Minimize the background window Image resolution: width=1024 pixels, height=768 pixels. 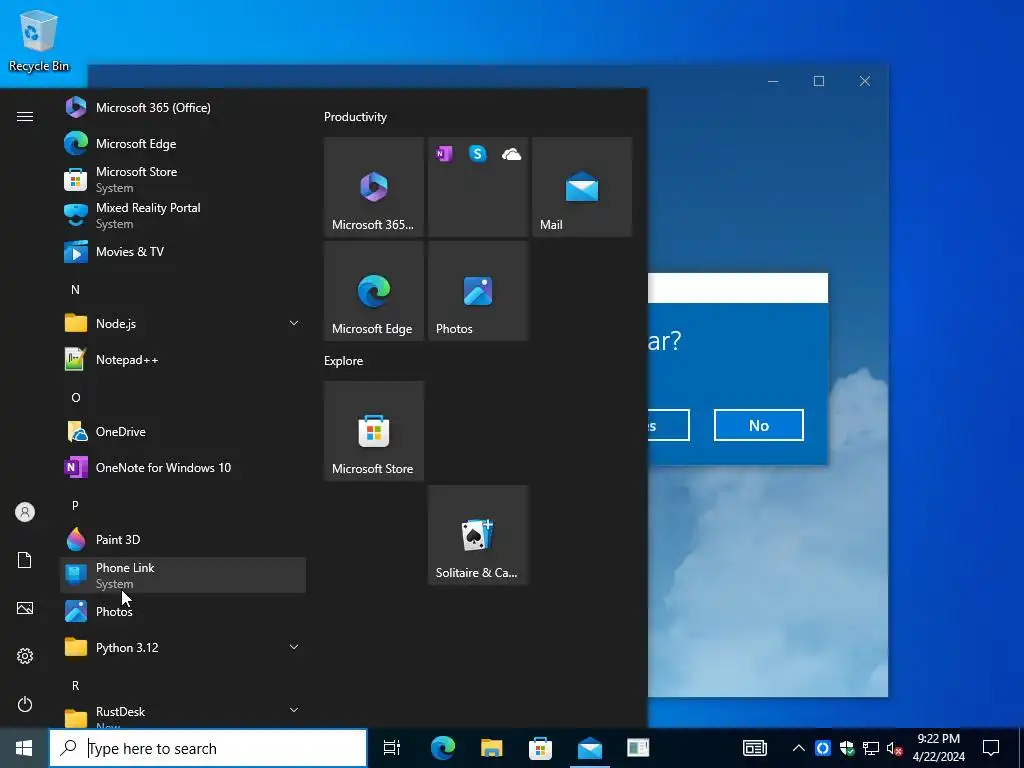(x=773, y=81)
